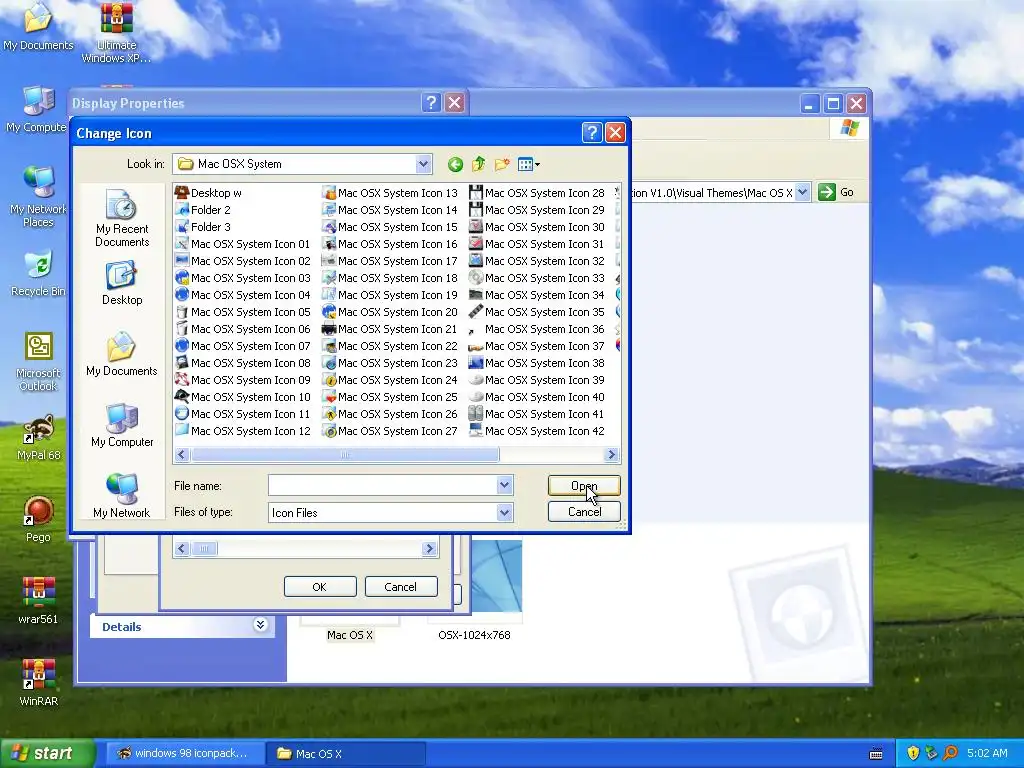The height and width of the screenshot is (768, 1024).
Task: Open Pego desktop shortcut
Action: [38, 519]
